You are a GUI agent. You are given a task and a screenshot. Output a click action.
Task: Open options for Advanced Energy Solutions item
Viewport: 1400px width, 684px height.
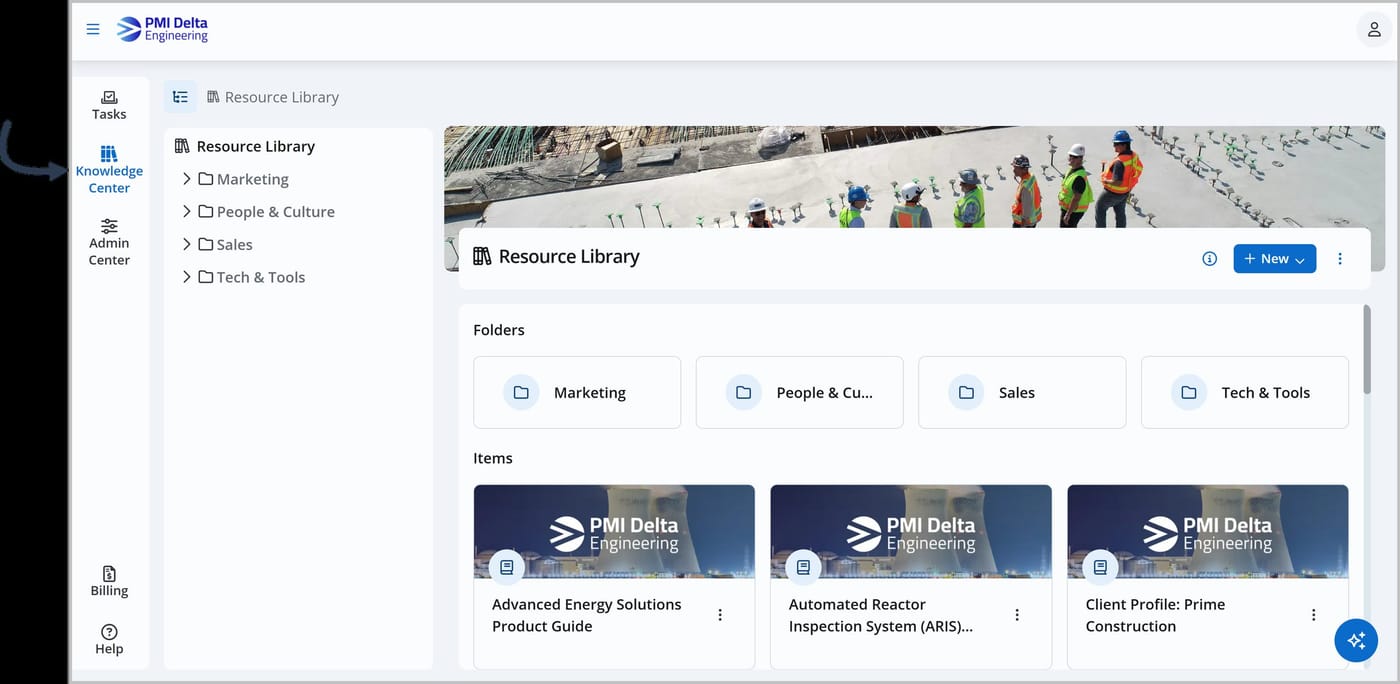tap(720, 615)
